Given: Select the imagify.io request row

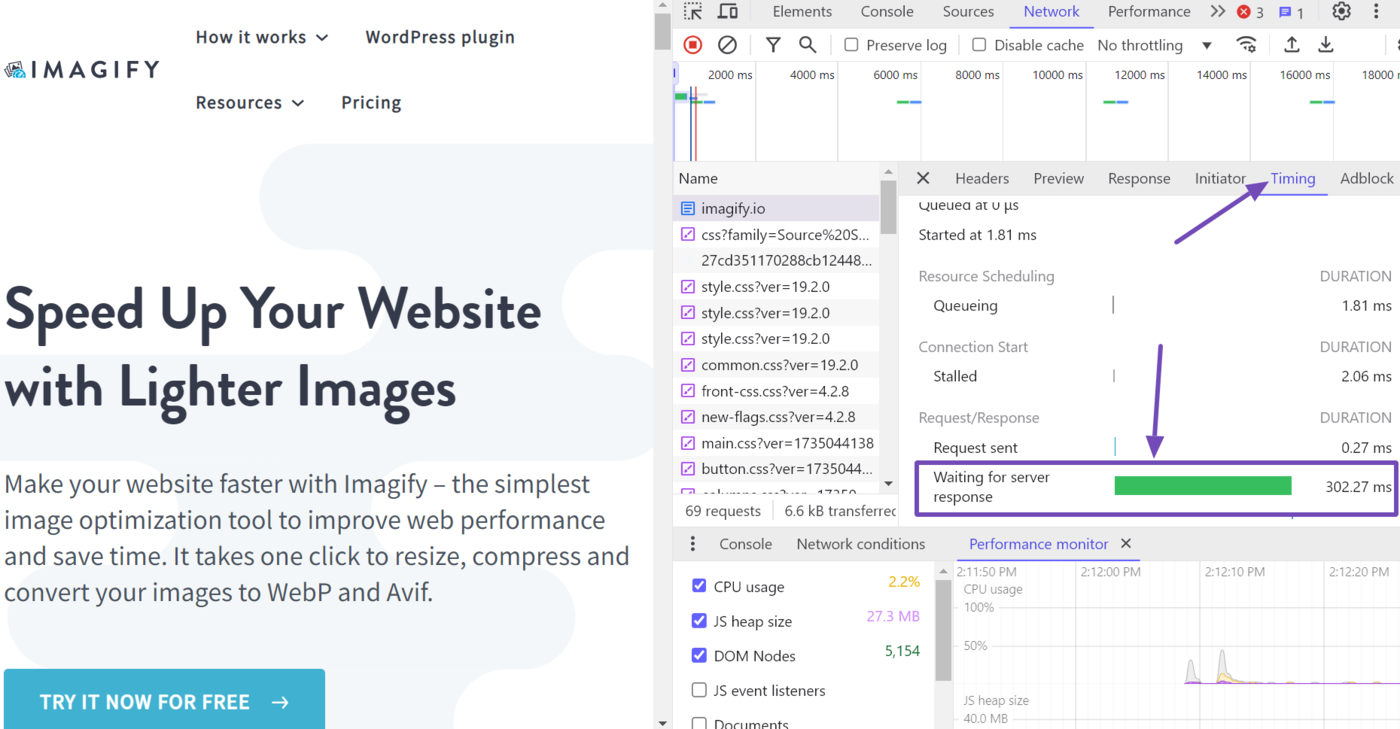Looking at the screenshot, I should [776, 208].
